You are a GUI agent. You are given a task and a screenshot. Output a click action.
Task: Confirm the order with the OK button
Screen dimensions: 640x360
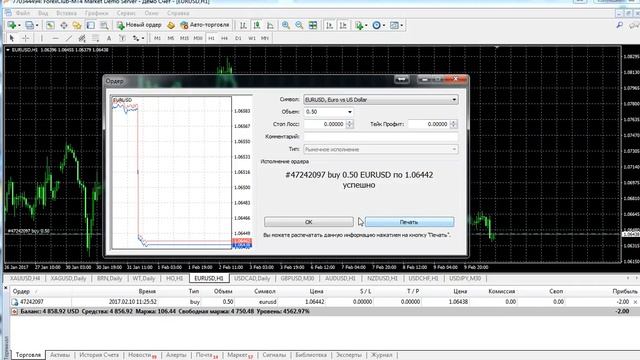tap(309, 222)
